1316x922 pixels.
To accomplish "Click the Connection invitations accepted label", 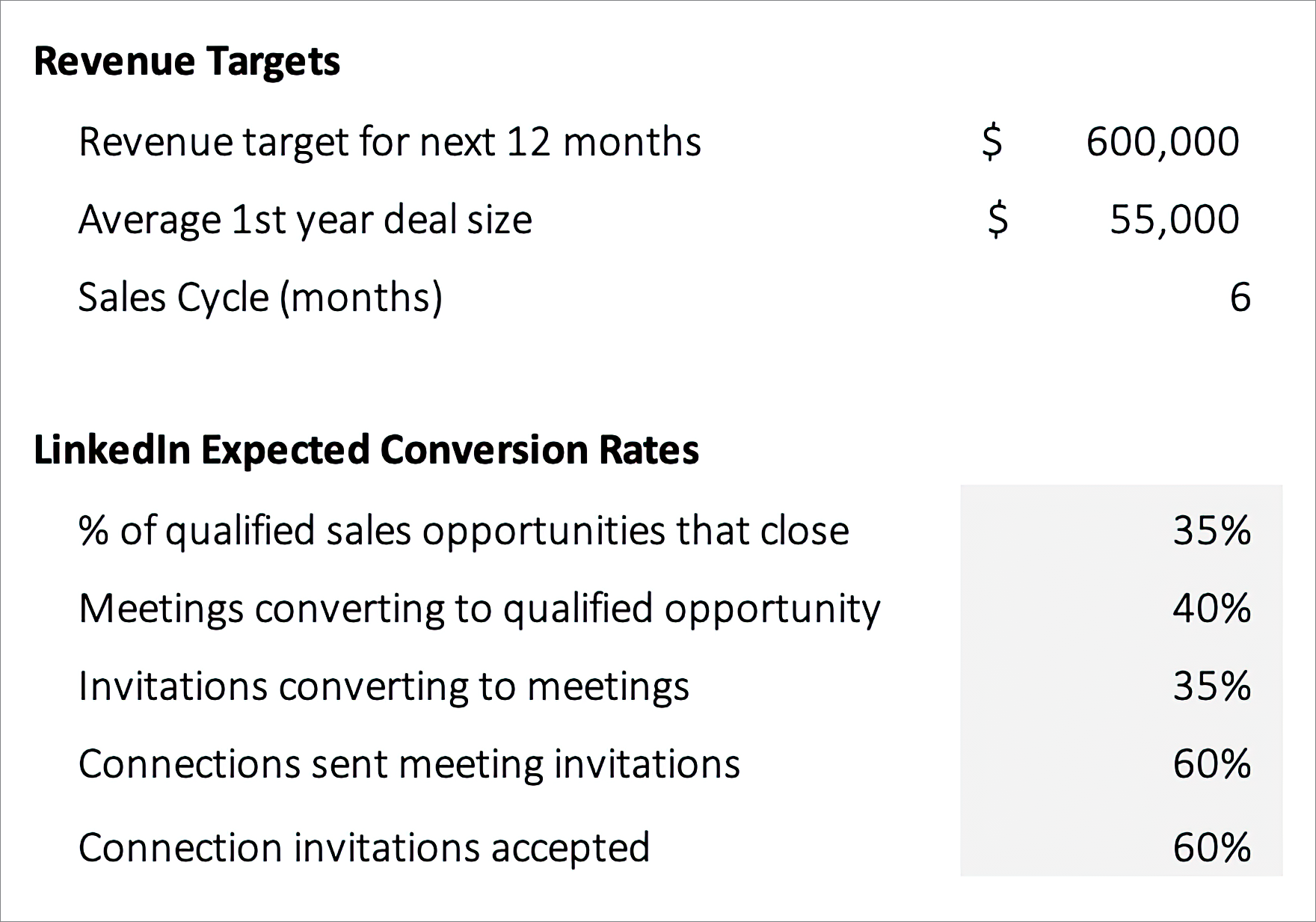I will (364, 848).
